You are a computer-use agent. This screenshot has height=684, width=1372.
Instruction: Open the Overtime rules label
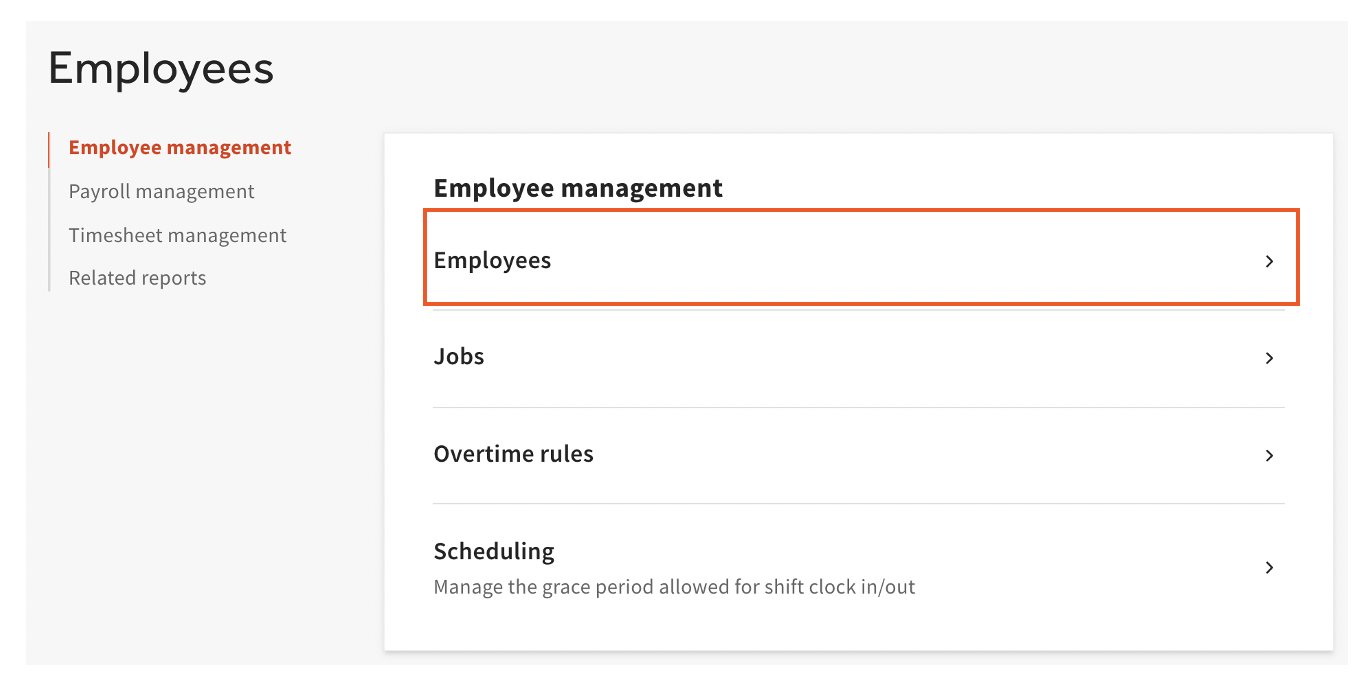pos(513,453)
